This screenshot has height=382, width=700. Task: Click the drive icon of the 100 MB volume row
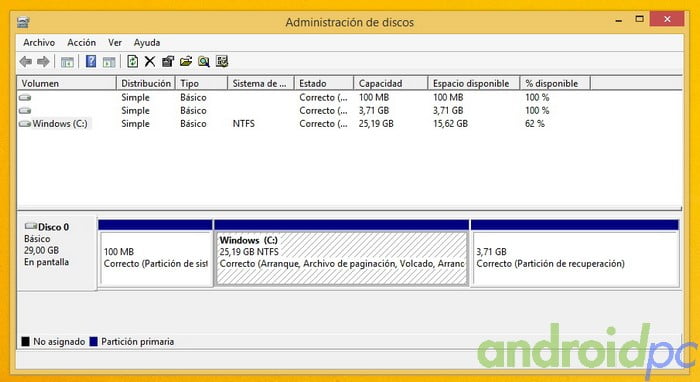25,97
